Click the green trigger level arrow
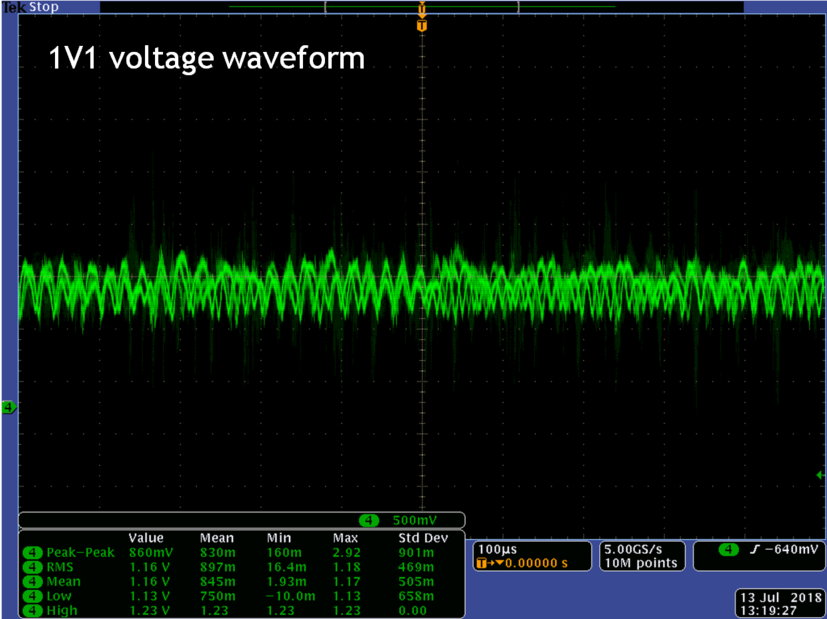This screenshot has width=827, height=619. pyautogui.click(x=820, y=475)
